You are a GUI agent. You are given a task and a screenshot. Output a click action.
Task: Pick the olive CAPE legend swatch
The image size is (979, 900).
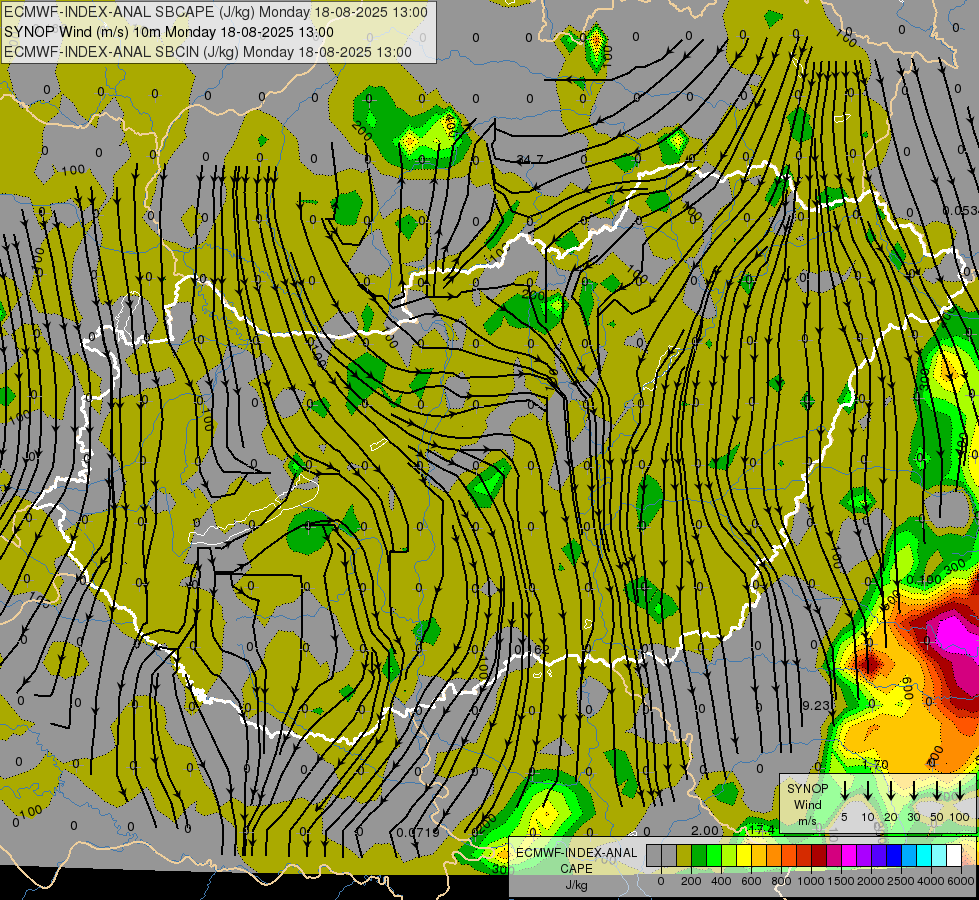point(684,855)
